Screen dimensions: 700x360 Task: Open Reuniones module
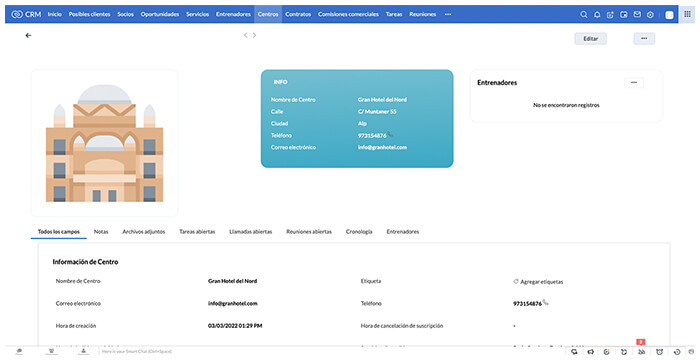(422, 14)
